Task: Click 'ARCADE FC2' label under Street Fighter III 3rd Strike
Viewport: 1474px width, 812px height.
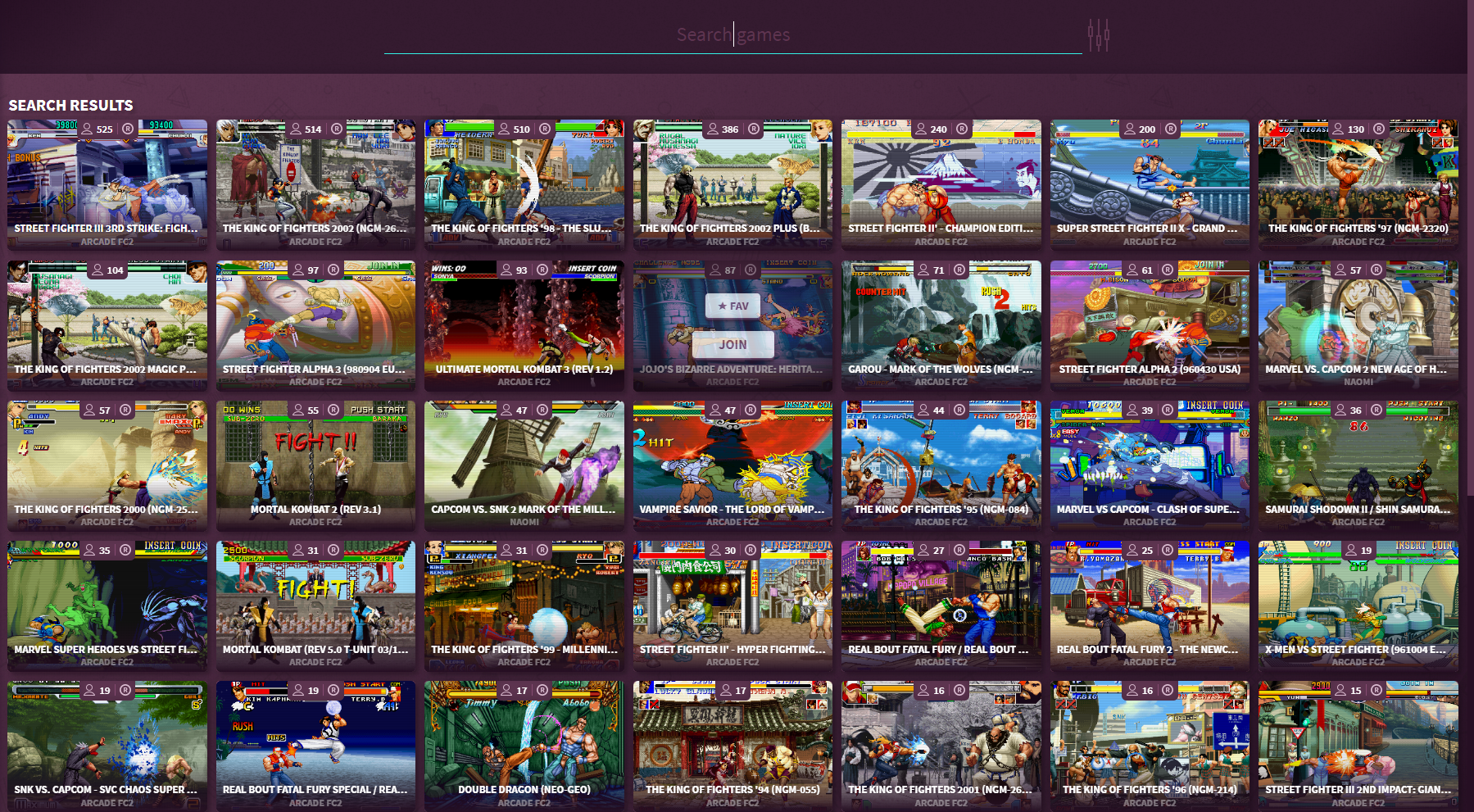Action: tap(107, 242)
